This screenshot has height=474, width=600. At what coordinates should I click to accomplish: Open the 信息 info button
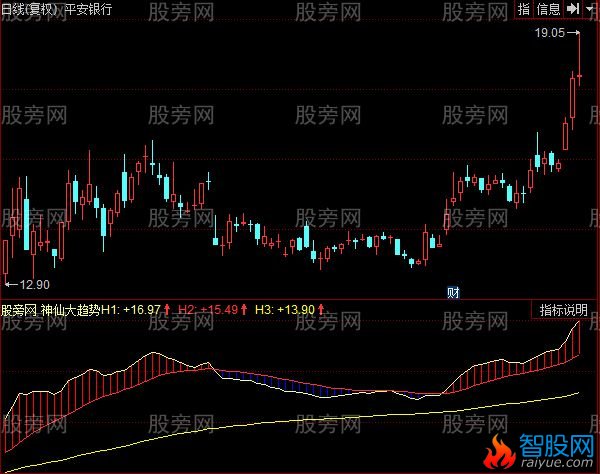[548, 9]
